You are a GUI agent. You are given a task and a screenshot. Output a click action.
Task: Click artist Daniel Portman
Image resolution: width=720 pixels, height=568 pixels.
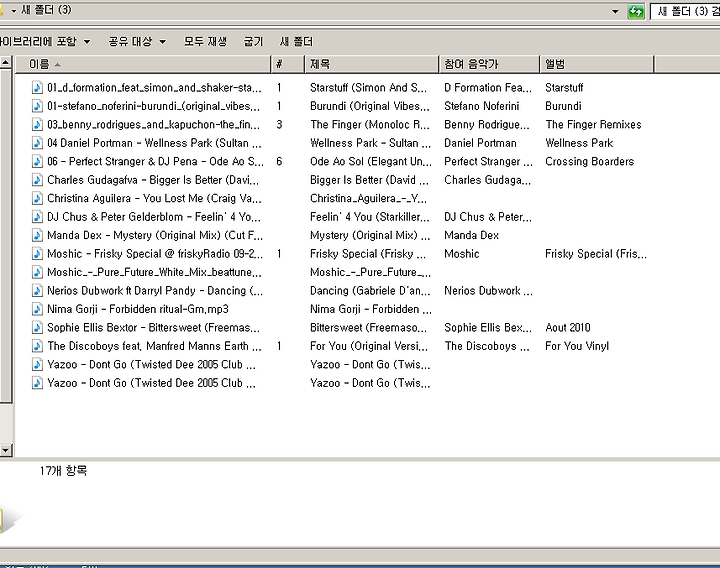[x=480, y=143]
